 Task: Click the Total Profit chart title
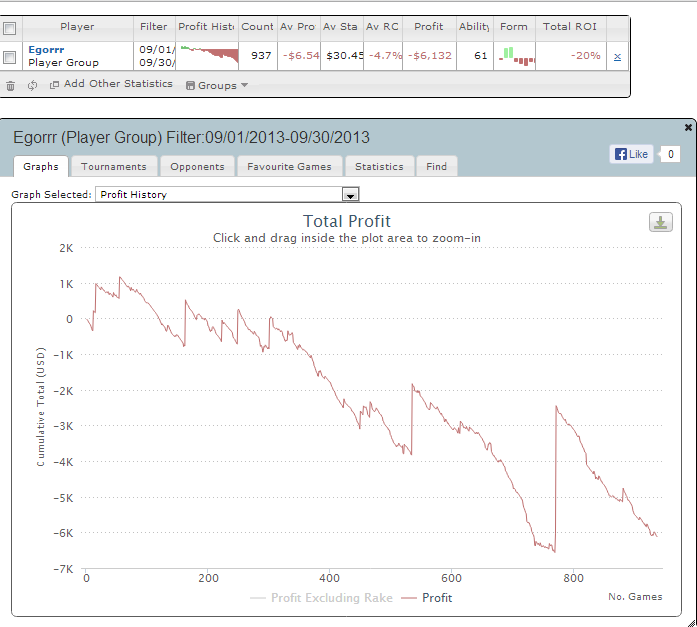(347, 221)
